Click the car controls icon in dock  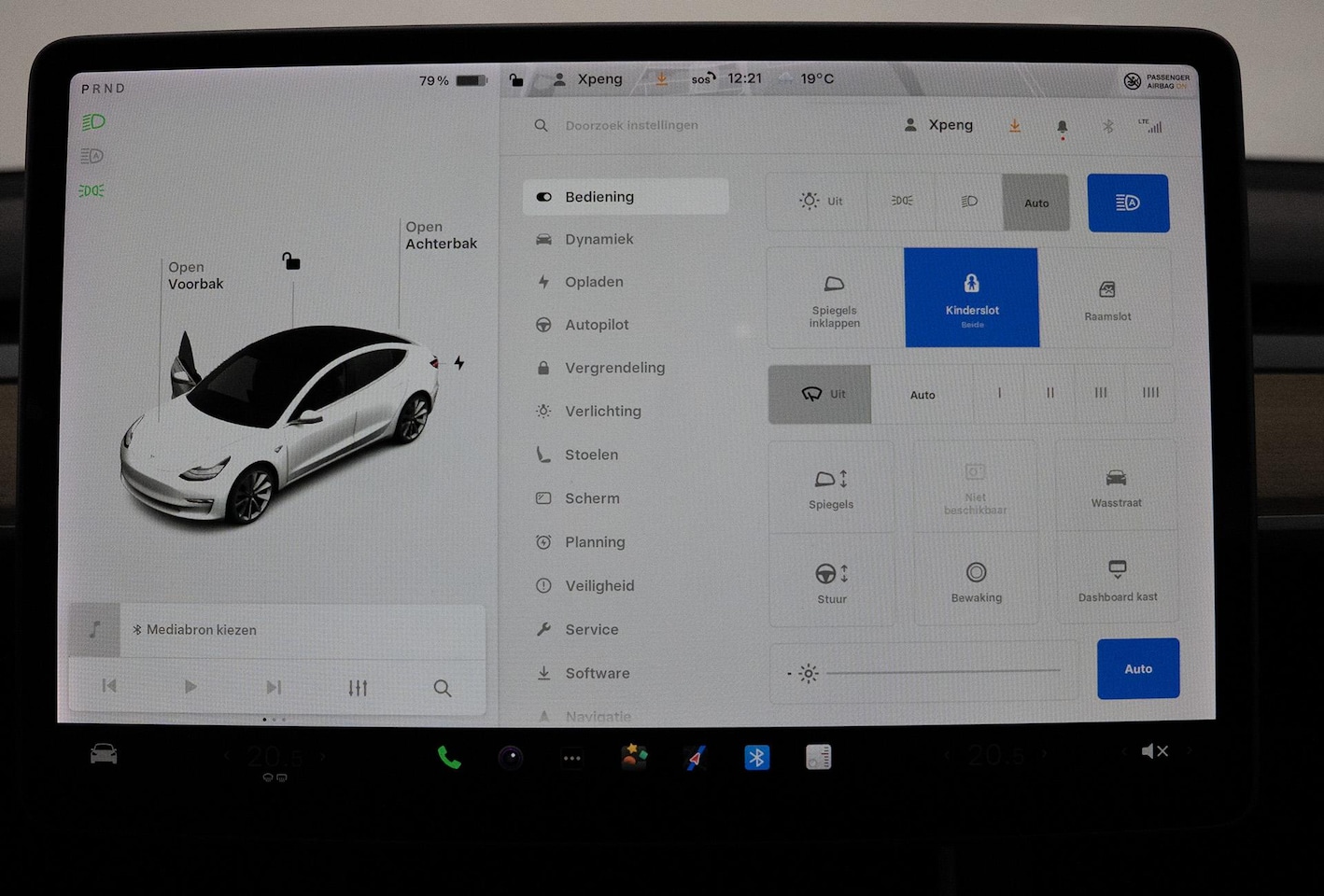(104, 754)
